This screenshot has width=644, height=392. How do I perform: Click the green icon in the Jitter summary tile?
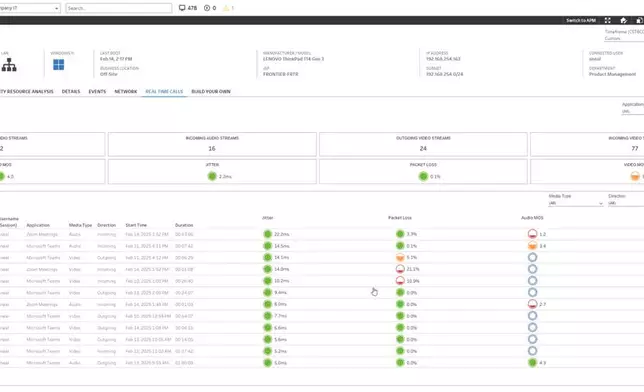point(212,176)
